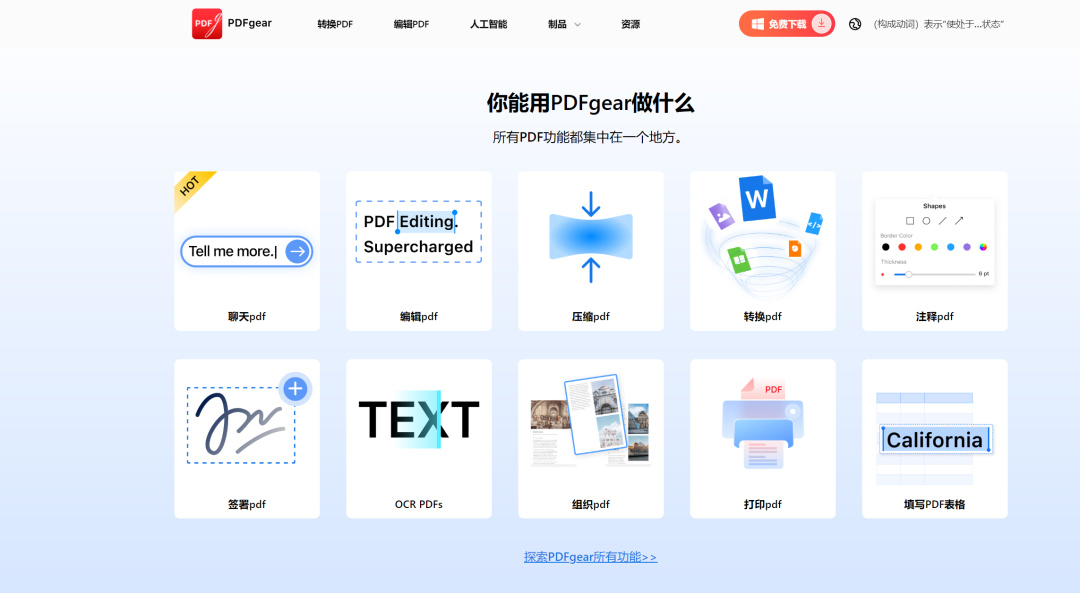1080x593 pixels.
Task: Click the blue code file icon
Action: 814,224
